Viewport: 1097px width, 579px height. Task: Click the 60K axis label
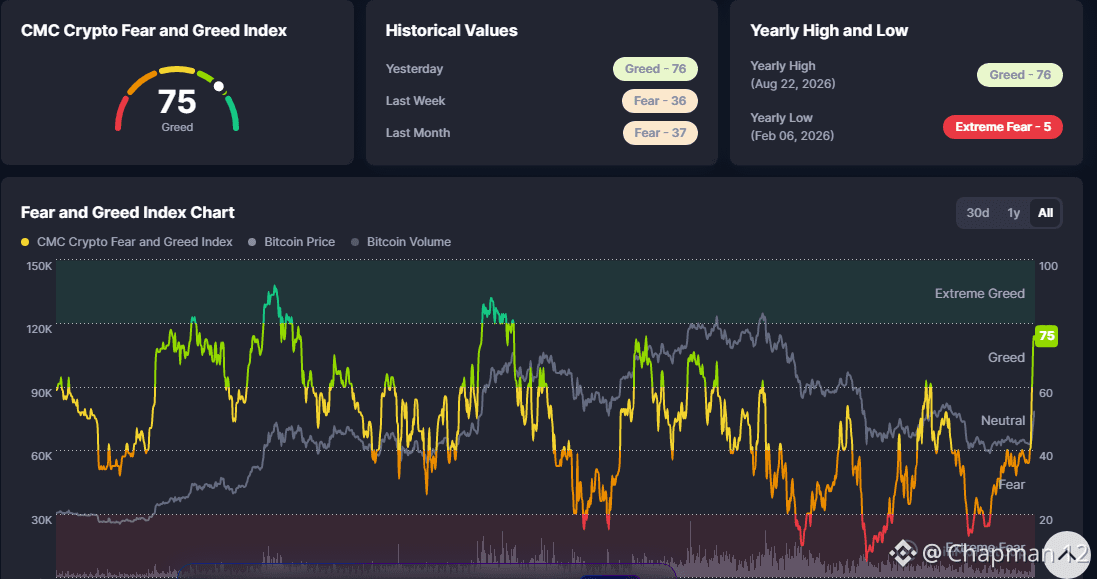pos(42,457)
